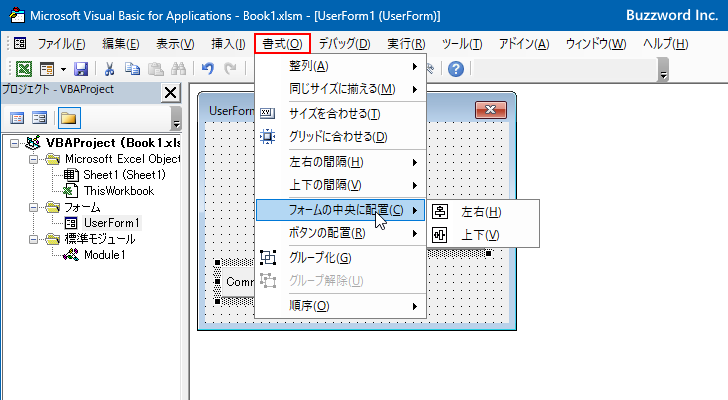The image size is (728, 400).
Task: Click the group icon beside グループ化(G)
Action: (268, 257)
